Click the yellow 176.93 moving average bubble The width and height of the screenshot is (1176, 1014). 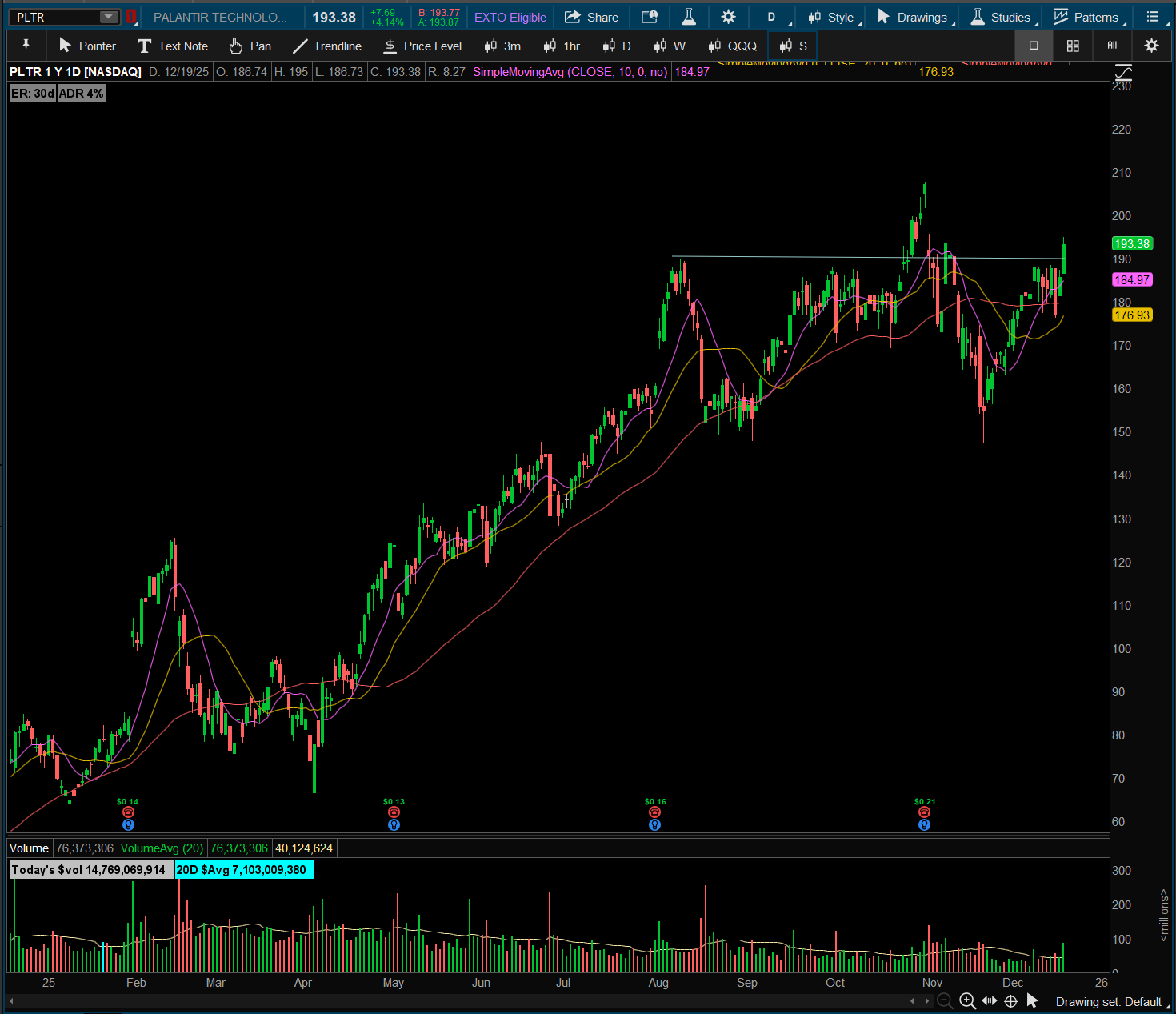(x=1132, y=315)
